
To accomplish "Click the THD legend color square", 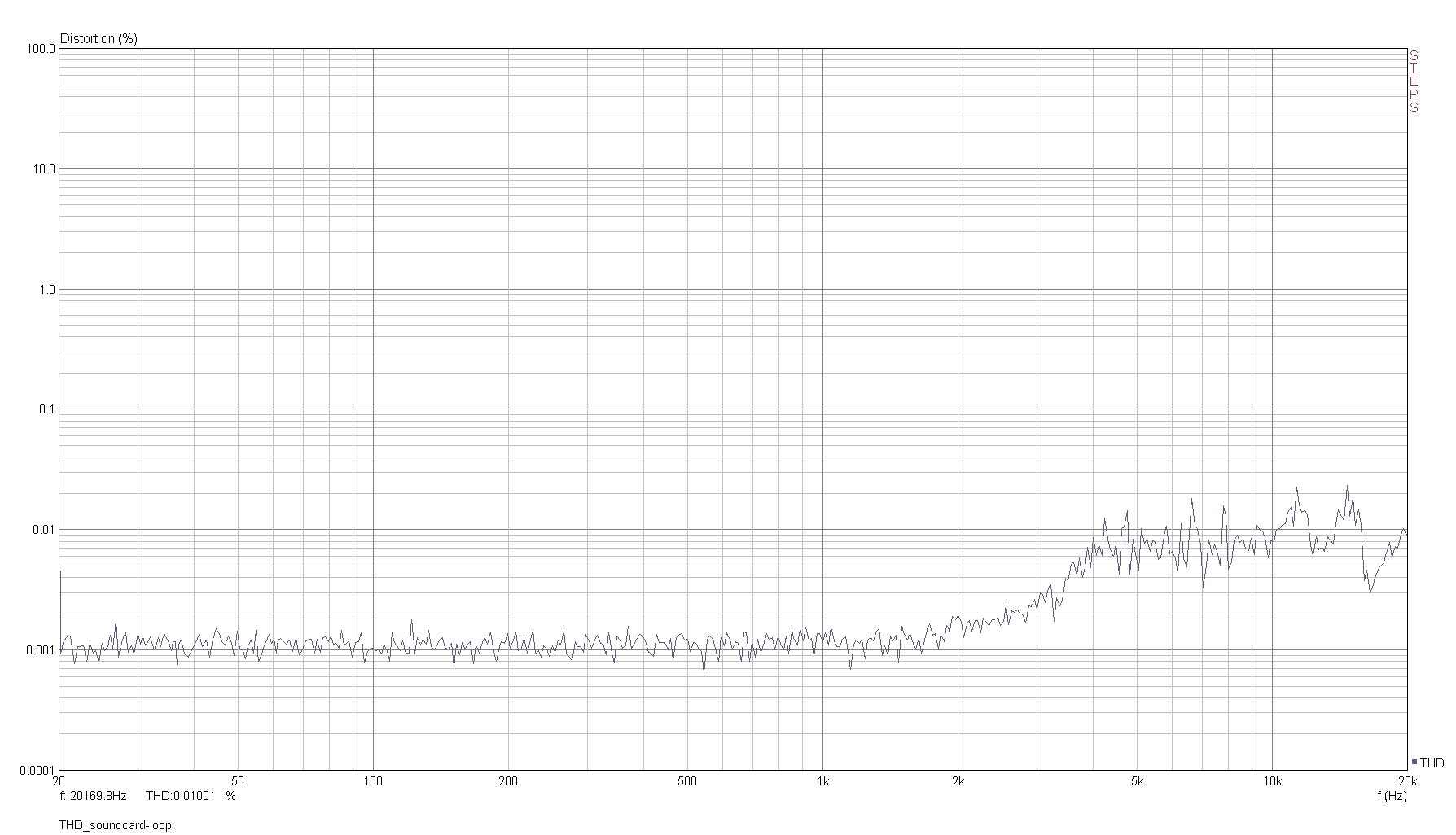I will tap(1414, 763).
